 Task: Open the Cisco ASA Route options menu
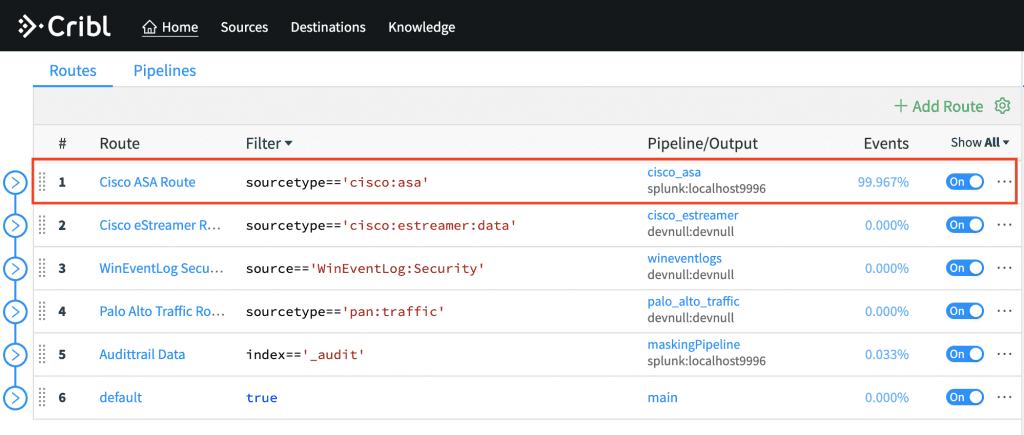pos(1005,182)
